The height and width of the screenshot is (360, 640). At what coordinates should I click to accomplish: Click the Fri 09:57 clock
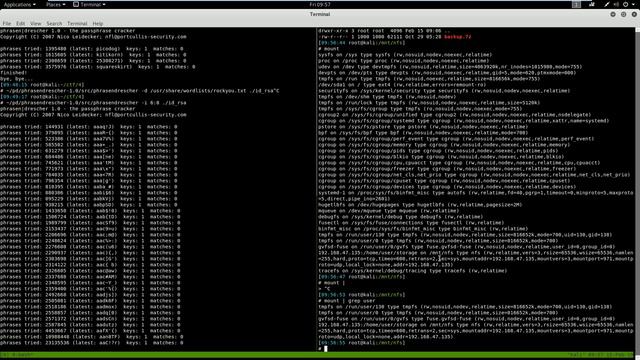[x=320, y=4]
